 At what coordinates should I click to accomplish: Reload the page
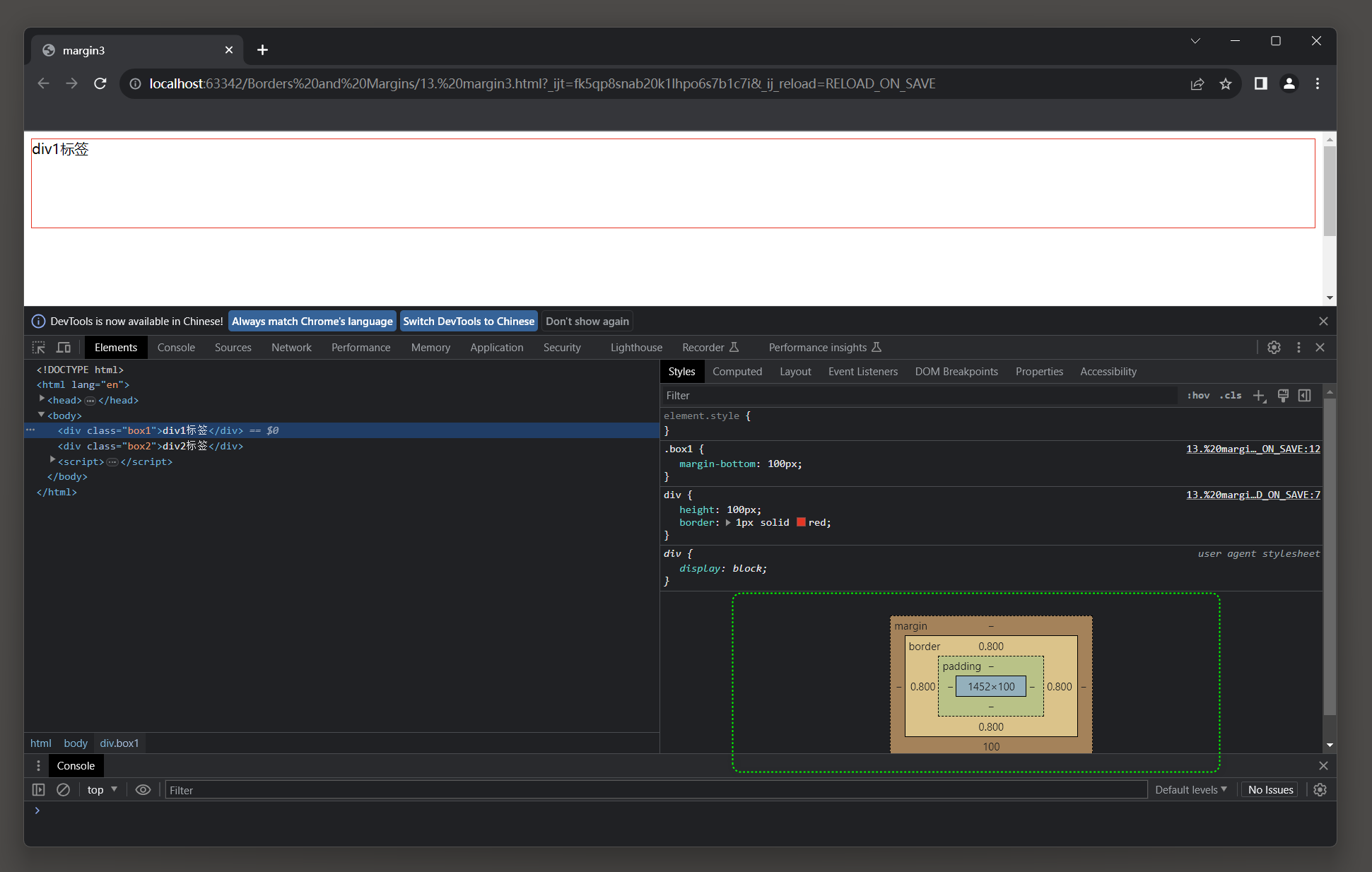[100, 83]
